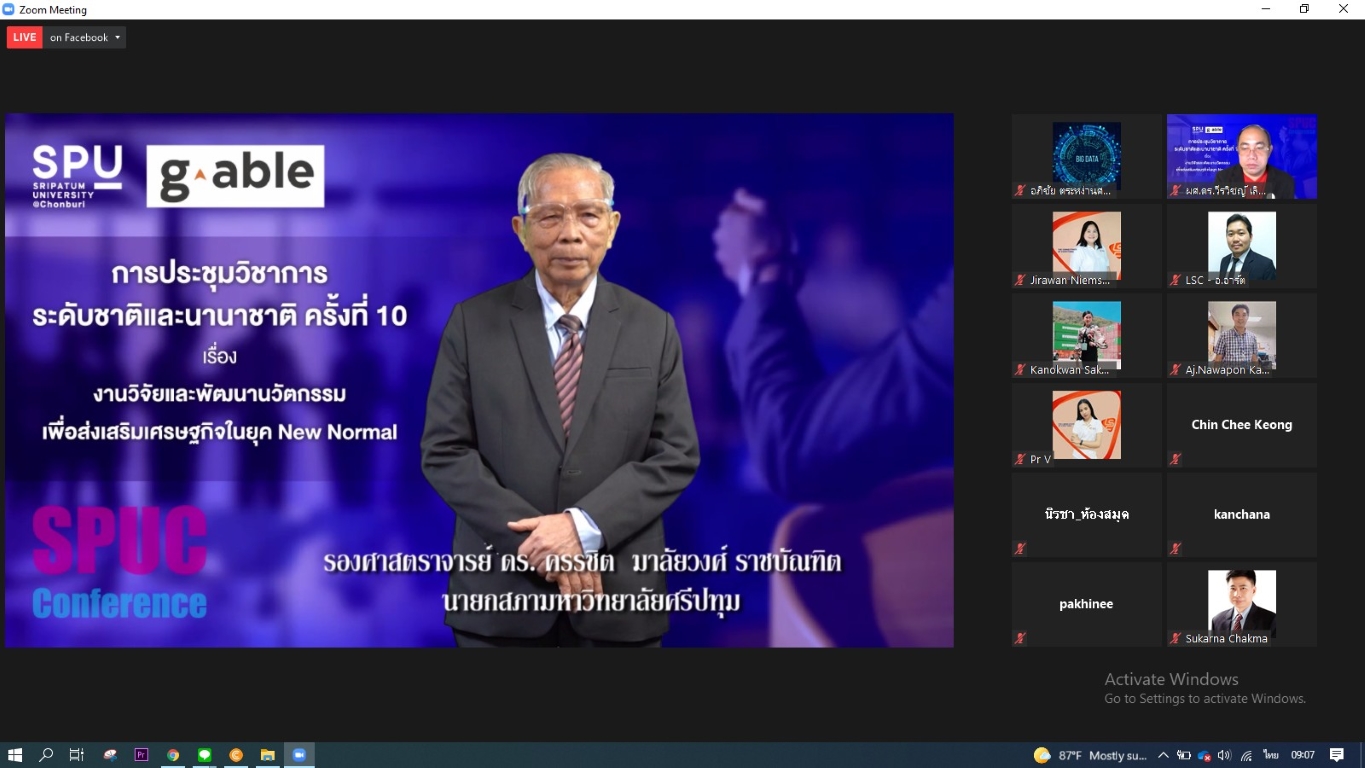Viewport: 1365px width, 768px height.
Task: Minimize the Zoom Meeting window
Action: (x=1266, y=9)
